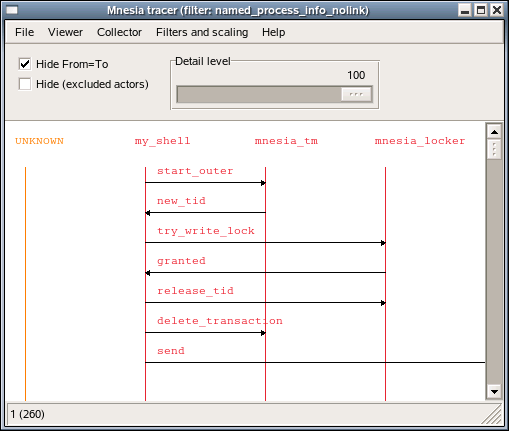Open the window menu icon in title bar

[x=12, y=10]
